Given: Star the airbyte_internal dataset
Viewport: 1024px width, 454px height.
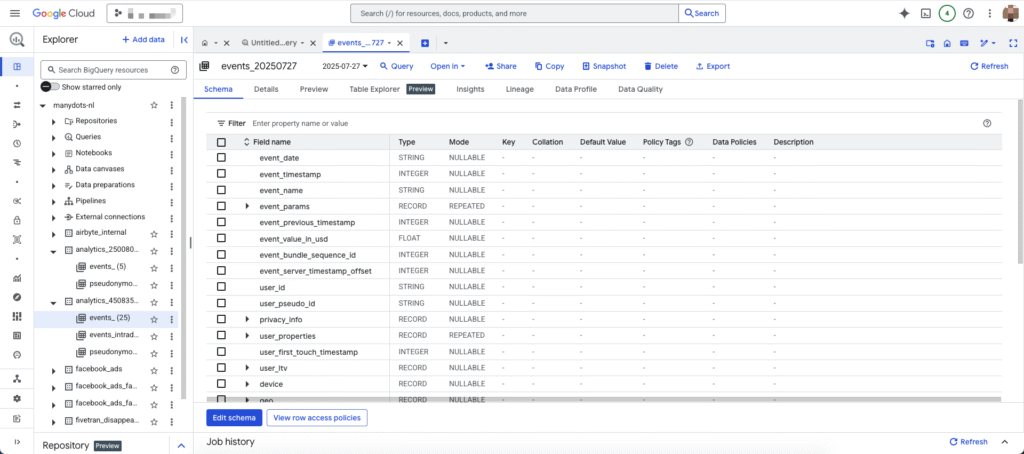Looking at the screenshot, I should pos(154,233).
